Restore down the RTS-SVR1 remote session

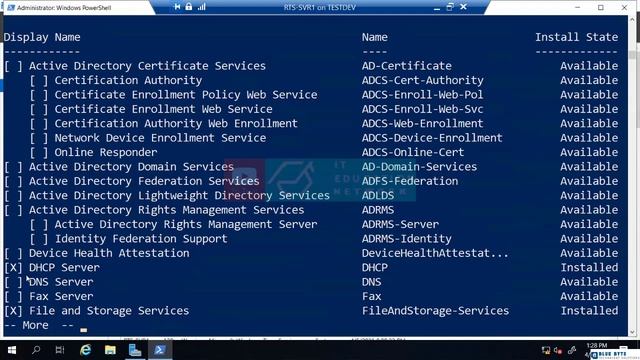click(x=450, y=7)
